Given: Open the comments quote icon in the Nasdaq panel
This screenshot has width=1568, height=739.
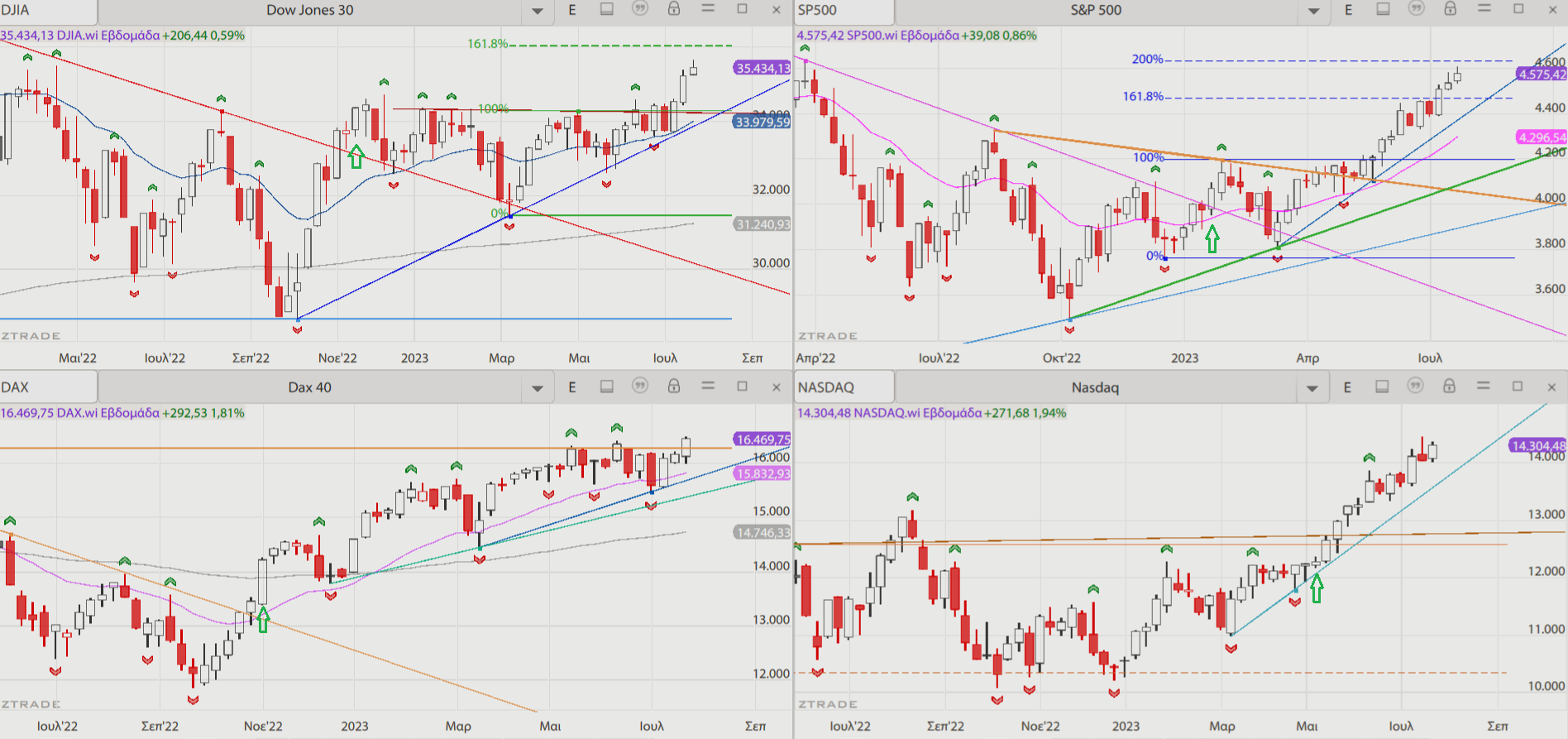Looking at the screenshot, I should click(x=1416, y=386).
